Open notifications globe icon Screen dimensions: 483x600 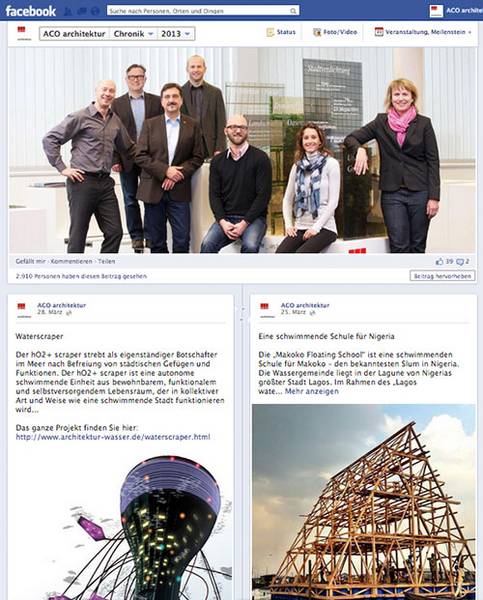click(95, 11)
